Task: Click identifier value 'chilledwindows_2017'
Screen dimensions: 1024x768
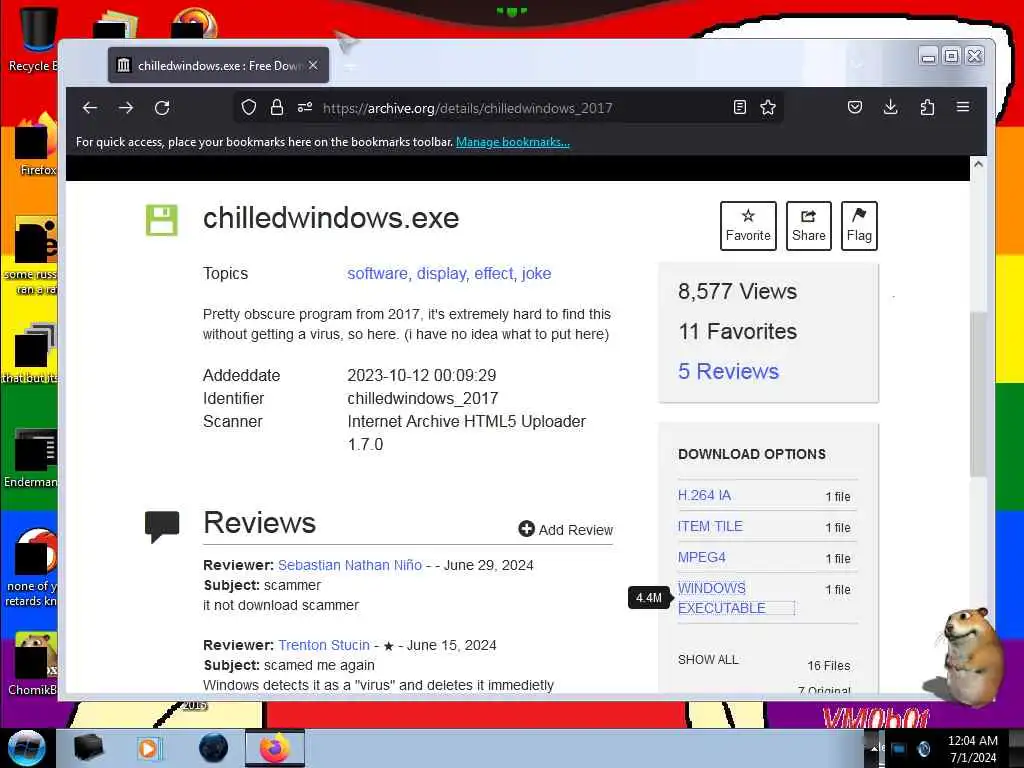Action: [x=423, y=398]
